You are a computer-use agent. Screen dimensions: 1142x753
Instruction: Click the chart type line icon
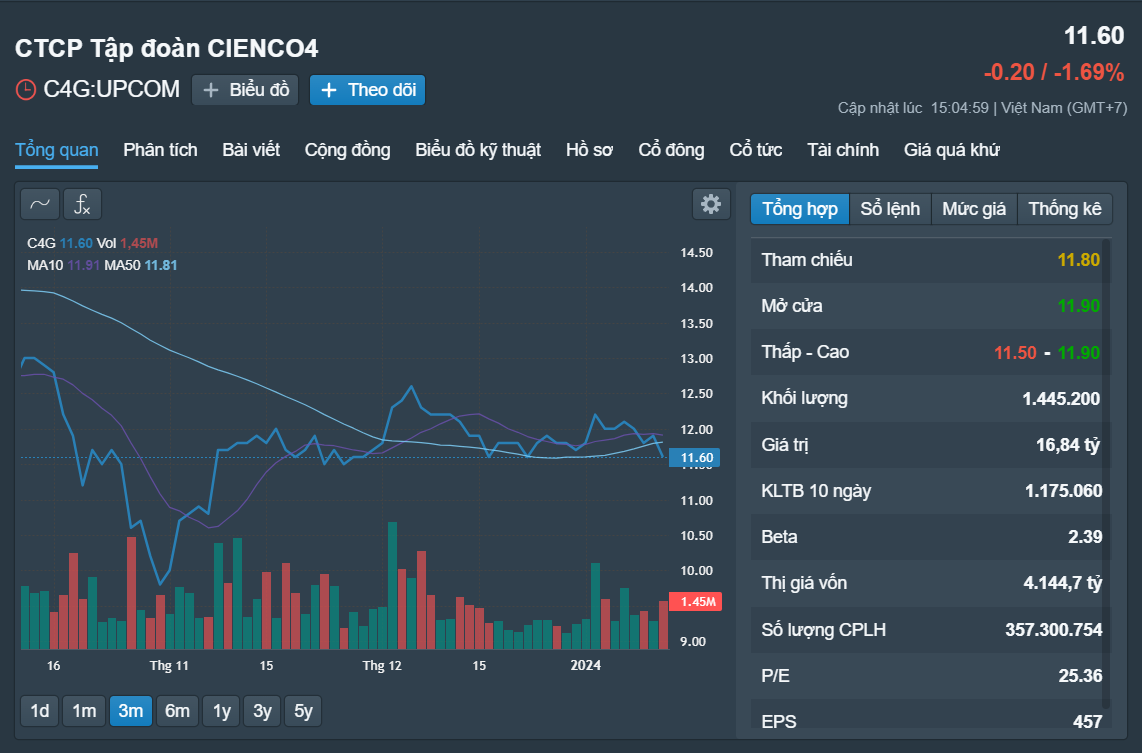point(40,204)
